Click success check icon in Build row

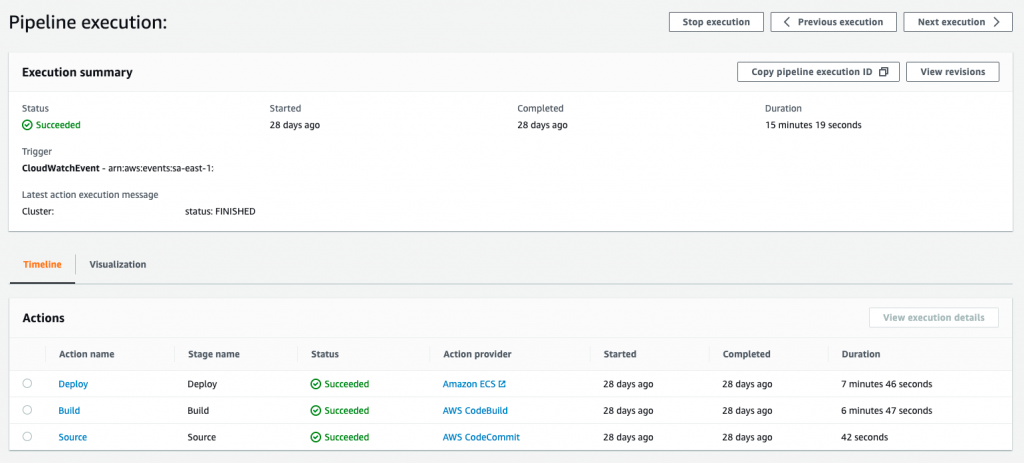click(315, 411)
